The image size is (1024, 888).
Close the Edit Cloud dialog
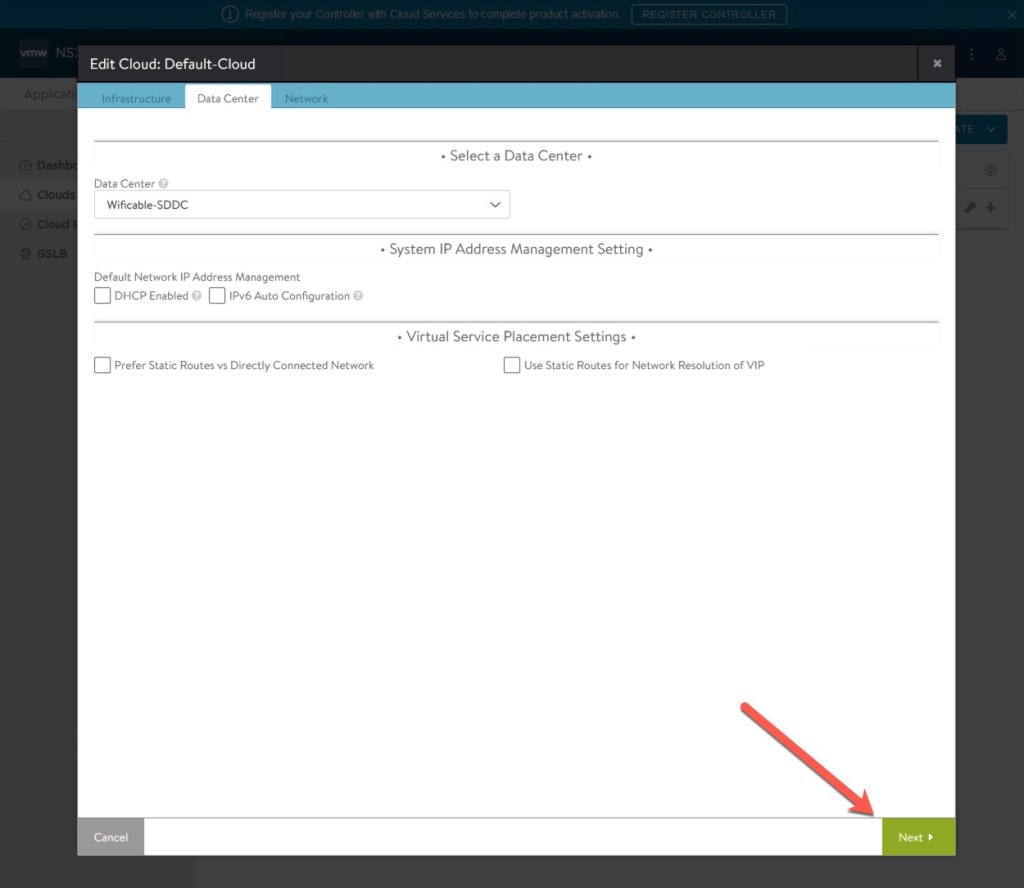(937, 64)
